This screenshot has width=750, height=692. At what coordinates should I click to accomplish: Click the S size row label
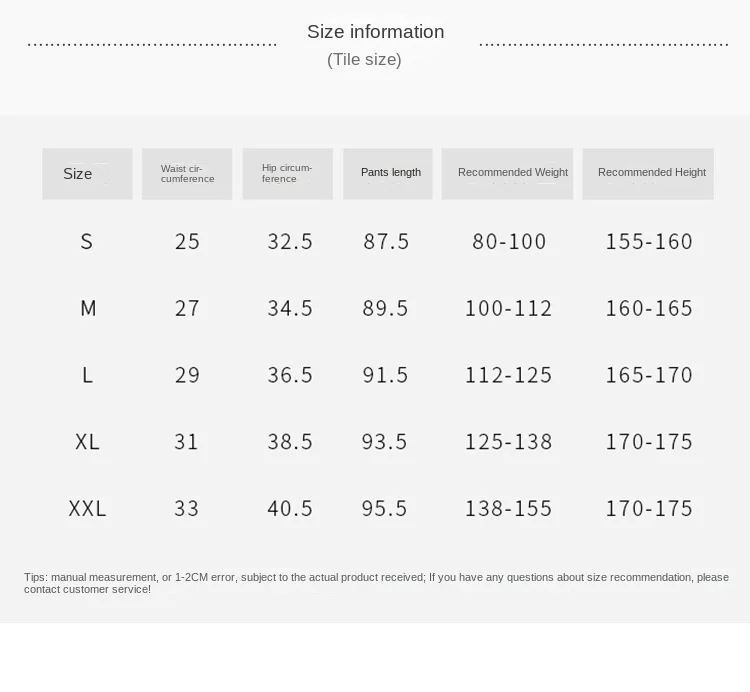[x=87, y=241]
